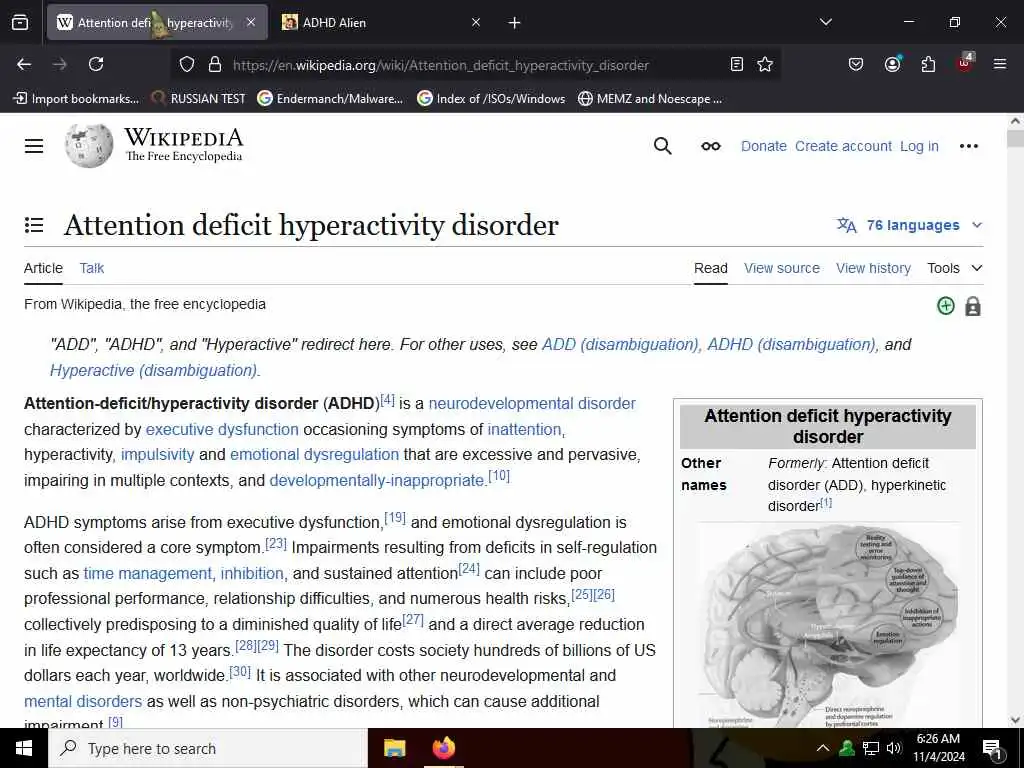Select the Read view tab
The width and height of the screenshot is (1024, 768).
tap(711, 268)
